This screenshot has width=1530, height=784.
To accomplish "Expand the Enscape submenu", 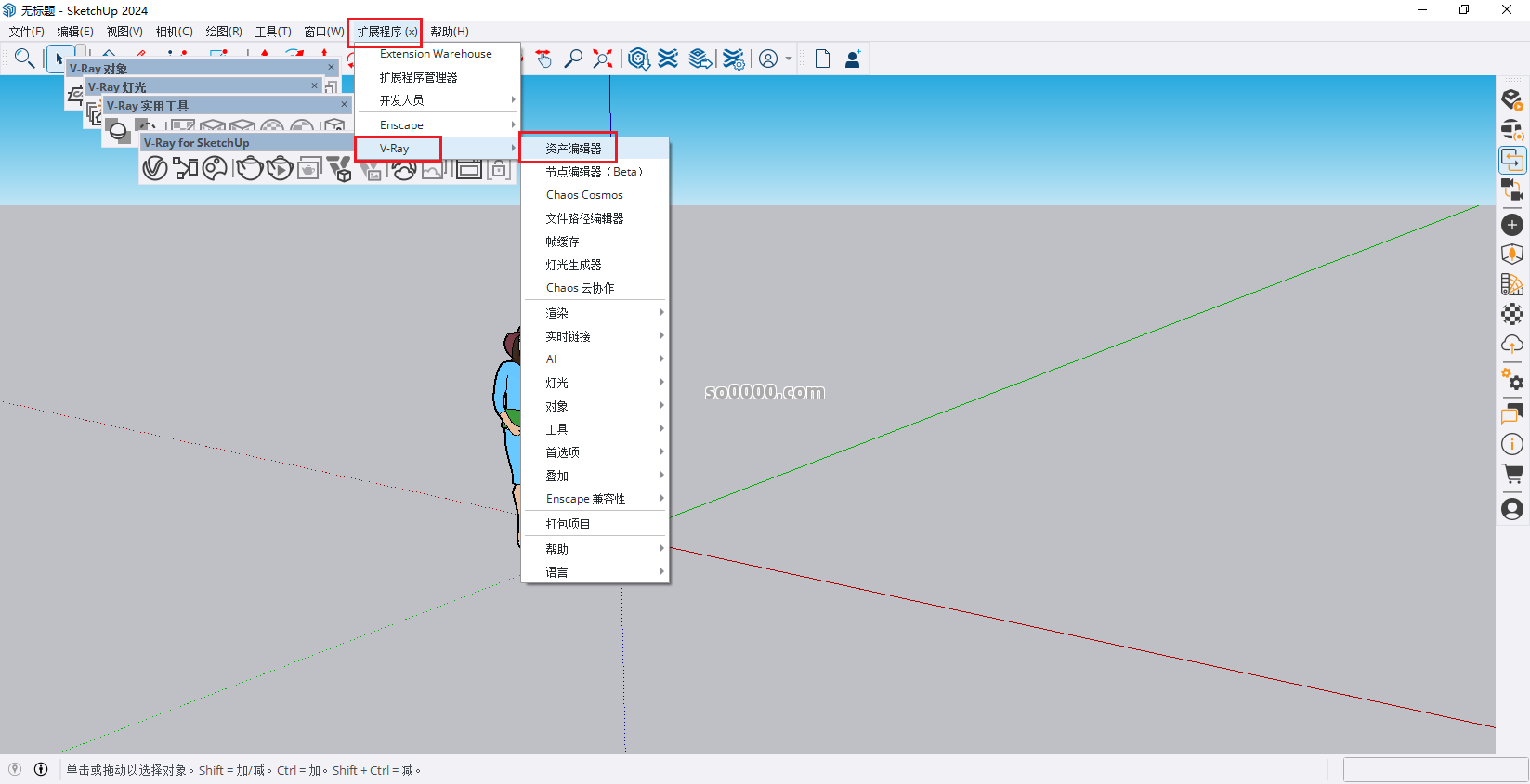I will coord(437,125).
